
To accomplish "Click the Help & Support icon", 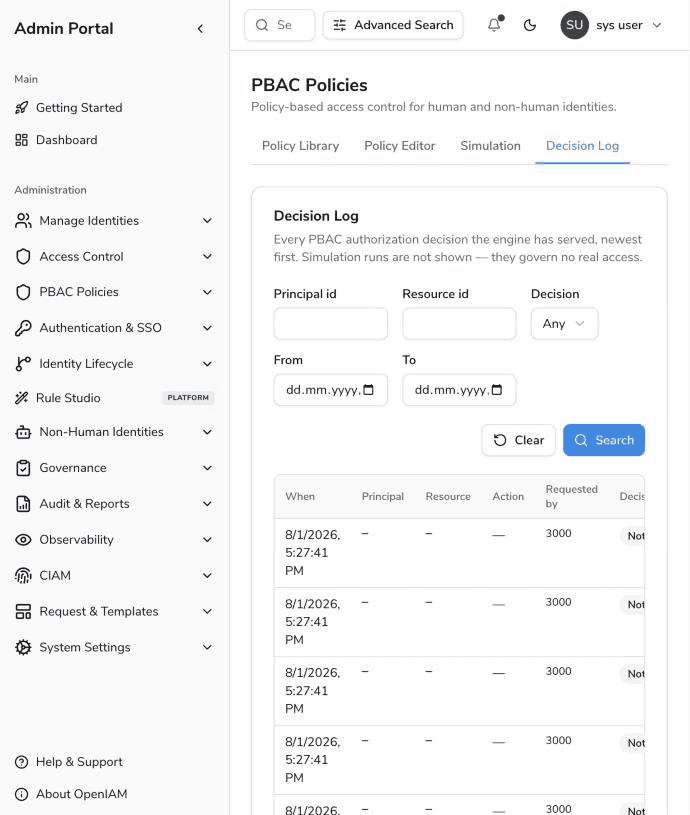I will pyautogui.click(x=21, y=762).
